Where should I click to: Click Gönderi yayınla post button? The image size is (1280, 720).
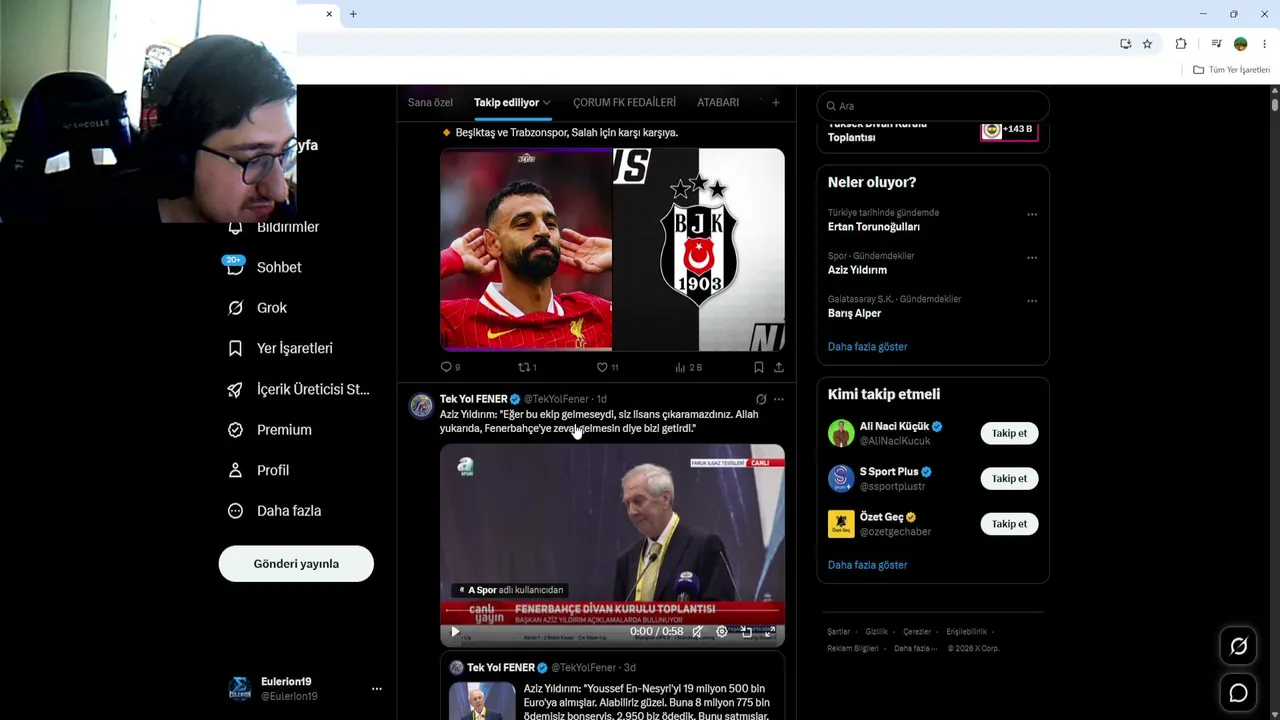pos(296,564)
